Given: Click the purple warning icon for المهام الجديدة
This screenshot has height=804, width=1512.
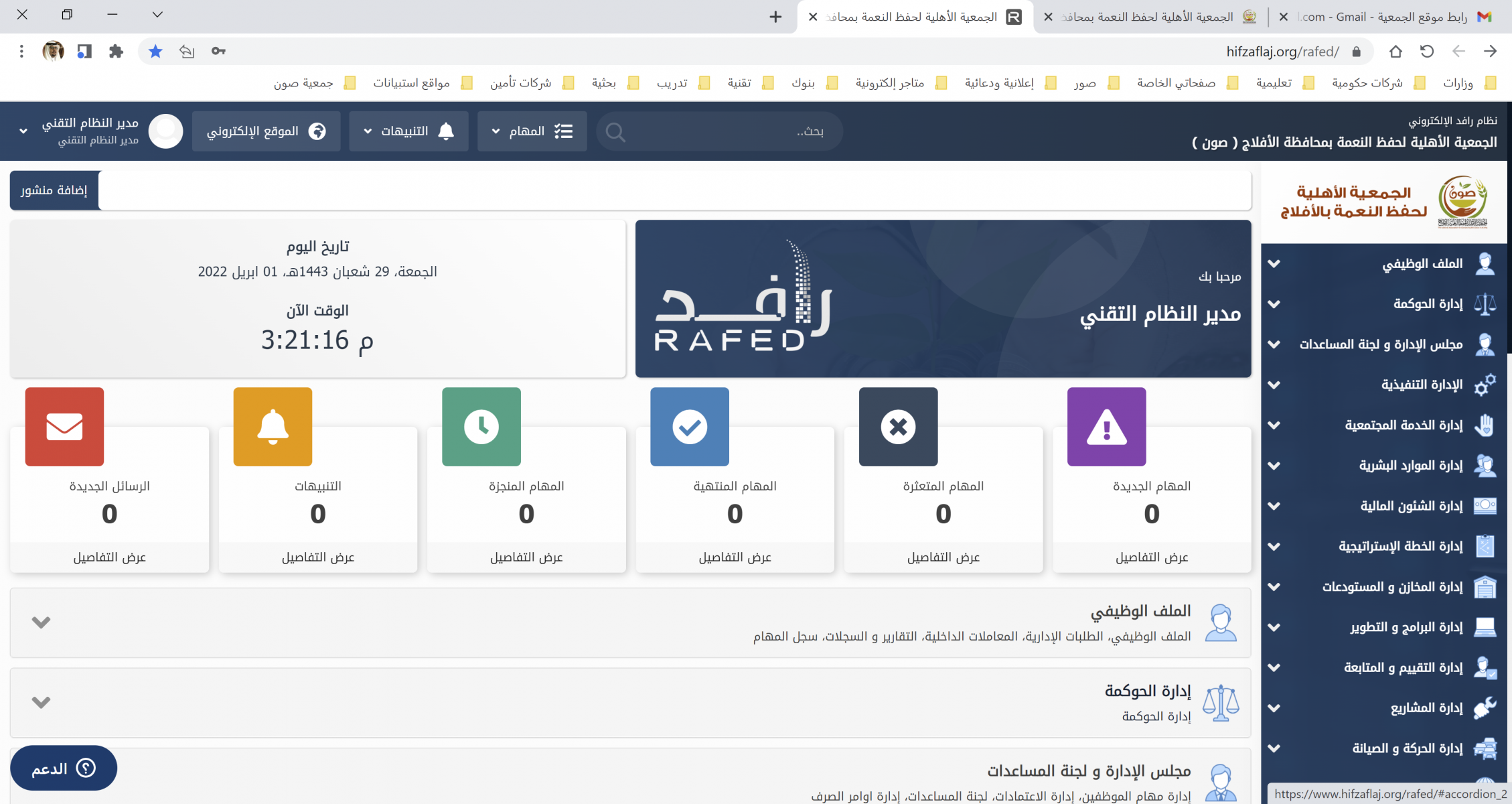Looking at the screenshot, I should point(1106,427).
